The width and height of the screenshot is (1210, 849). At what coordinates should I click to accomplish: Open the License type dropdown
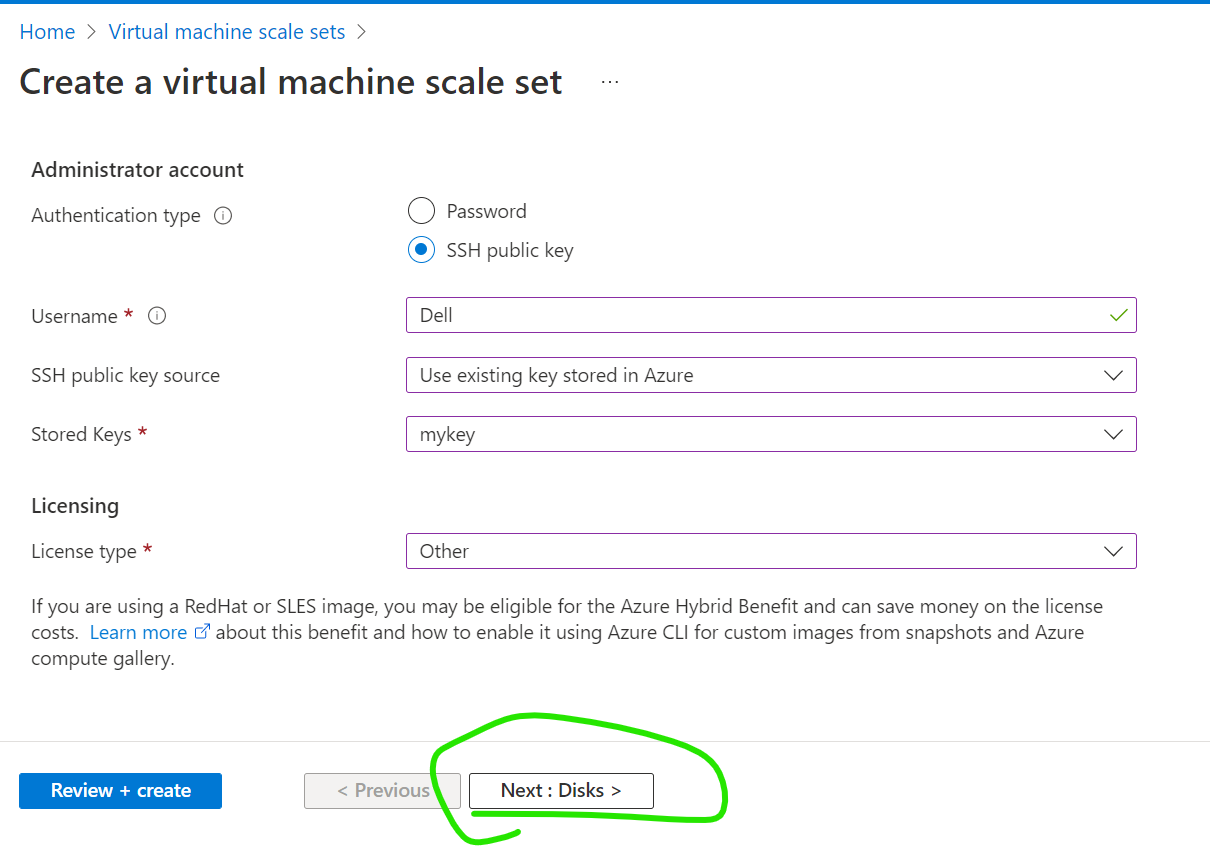click(771, 551)
